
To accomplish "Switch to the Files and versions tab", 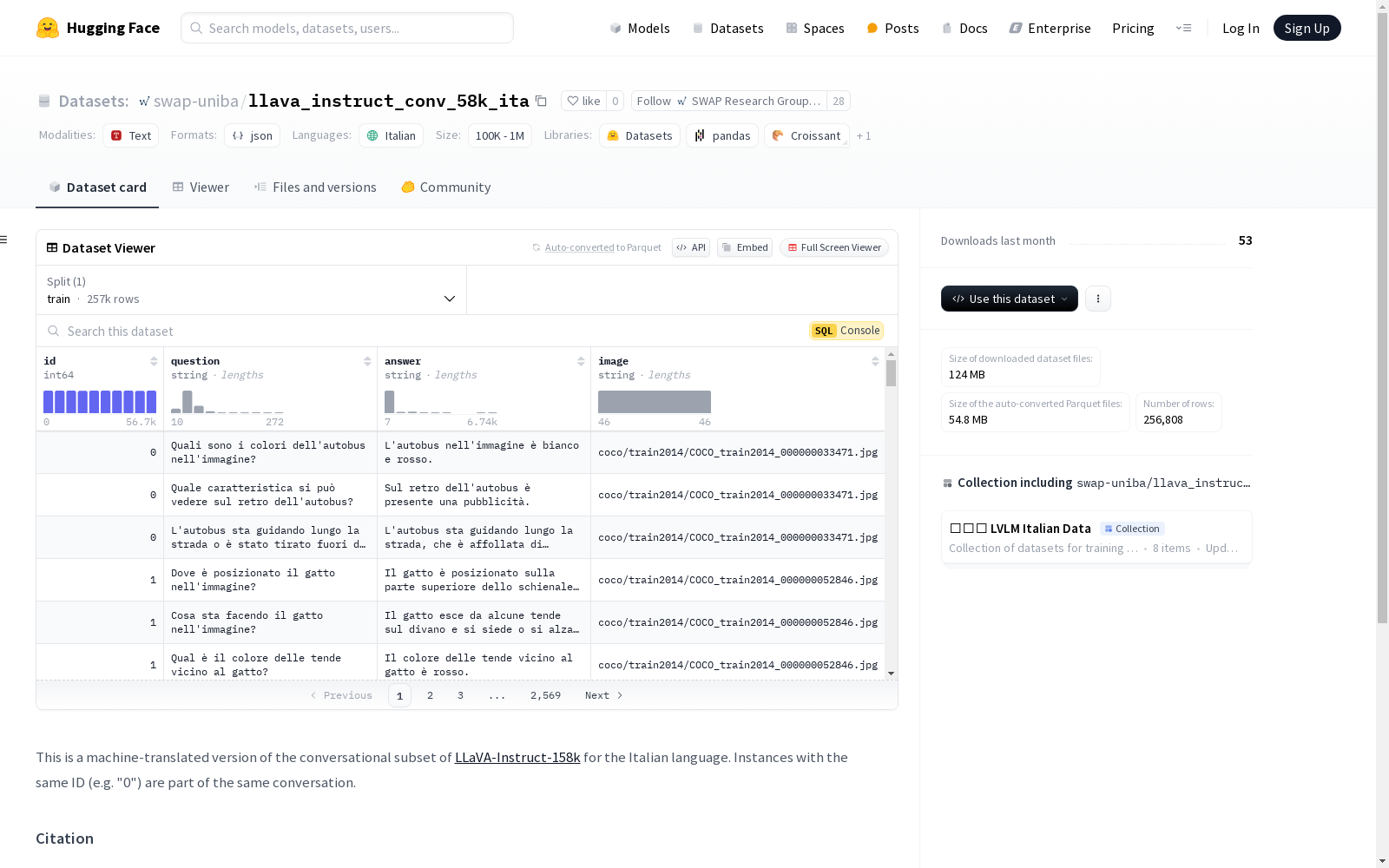I will 315,187.
